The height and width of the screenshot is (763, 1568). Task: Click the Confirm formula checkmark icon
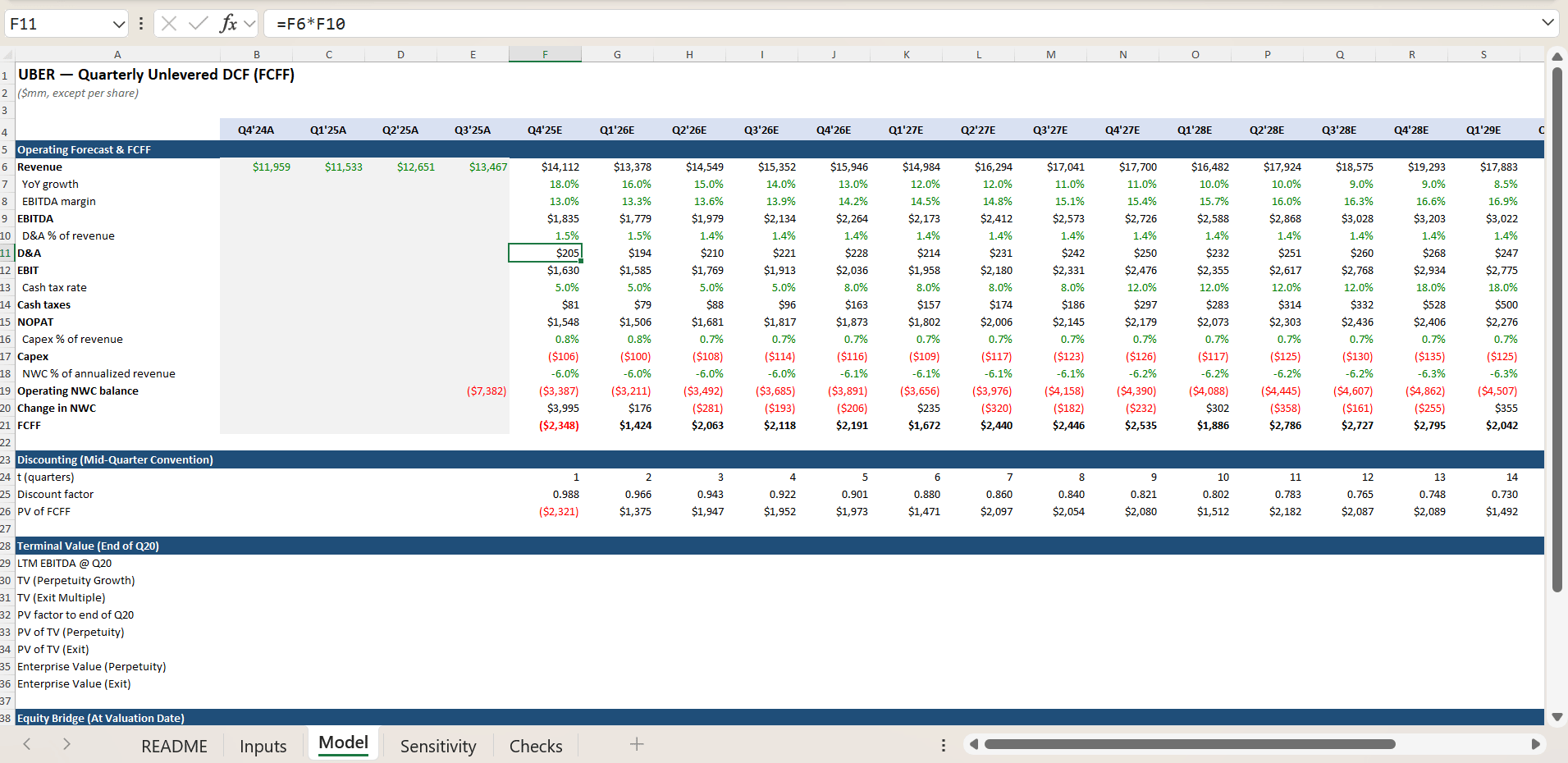tap(198, 24)
